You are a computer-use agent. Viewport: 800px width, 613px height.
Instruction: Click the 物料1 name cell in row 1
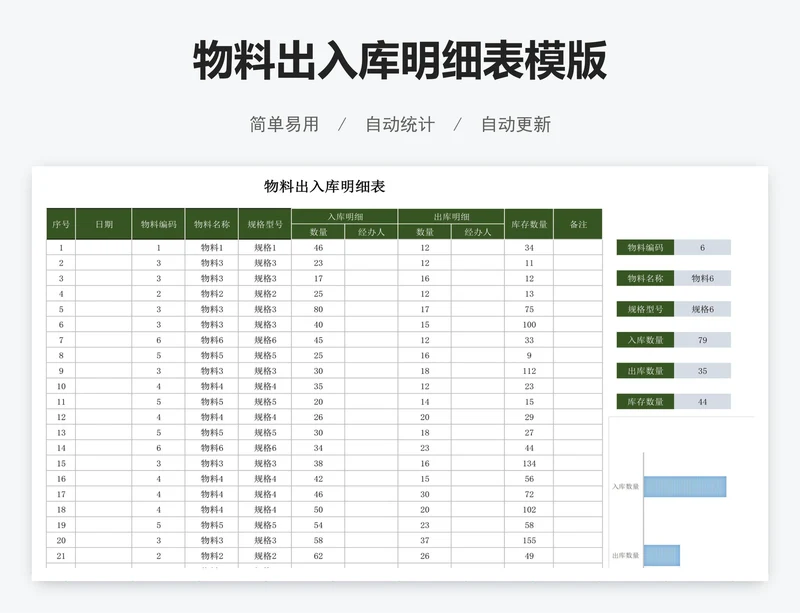pos(212,248)
